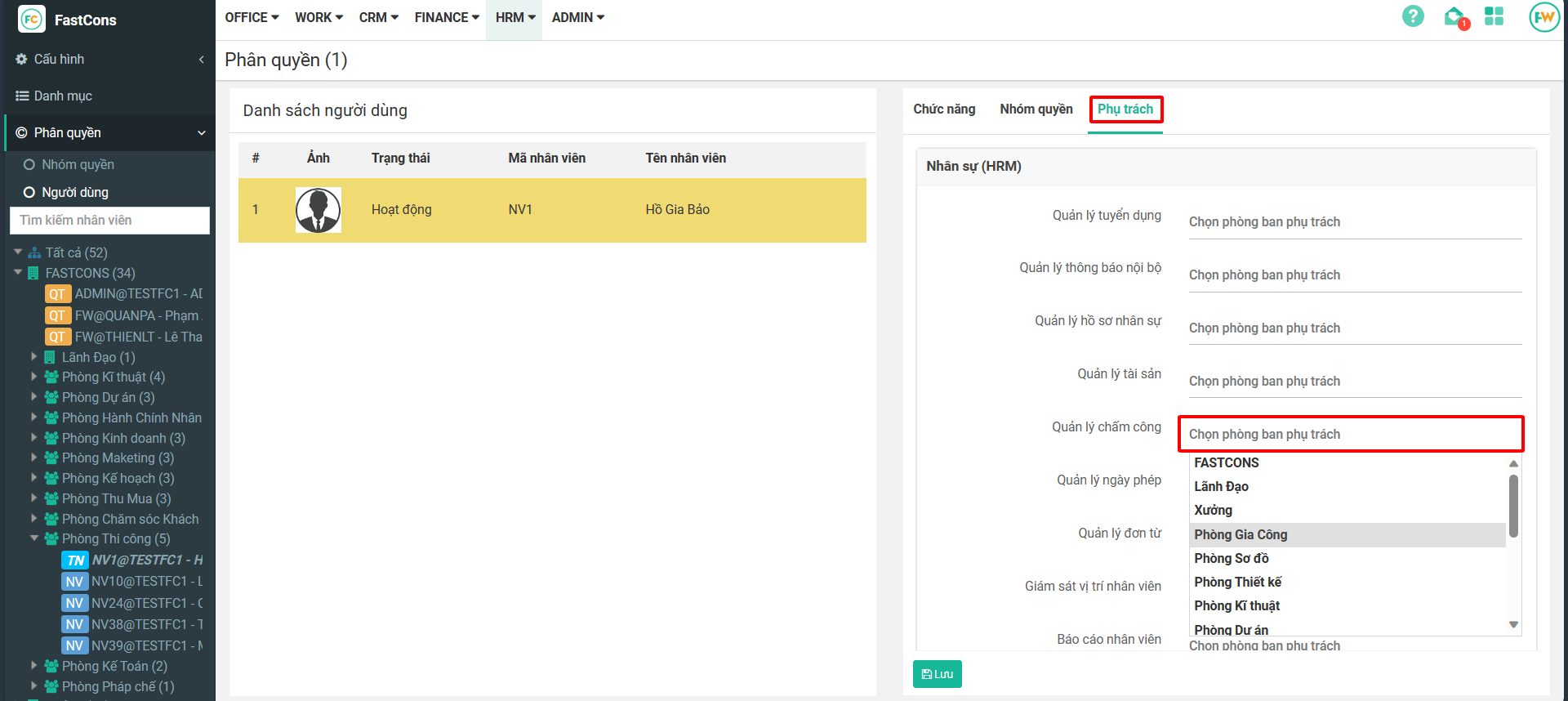The height and width of the screenshot is (701, 1568).
Task: Click the Lưu save button
Action: point(937,674)
